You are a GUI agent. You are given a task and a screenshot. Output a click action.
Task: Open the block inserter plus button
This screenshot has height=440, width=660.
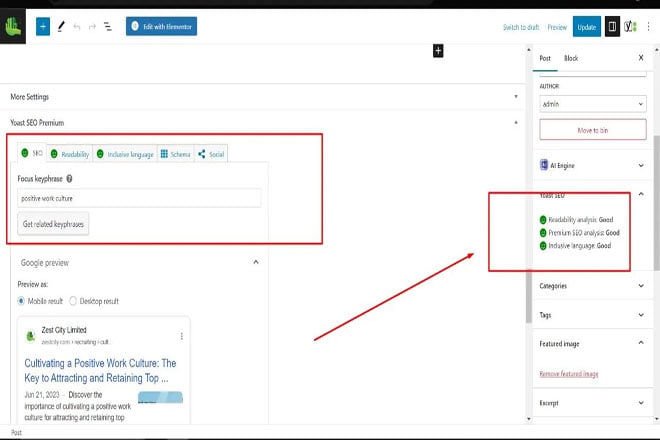43,27
